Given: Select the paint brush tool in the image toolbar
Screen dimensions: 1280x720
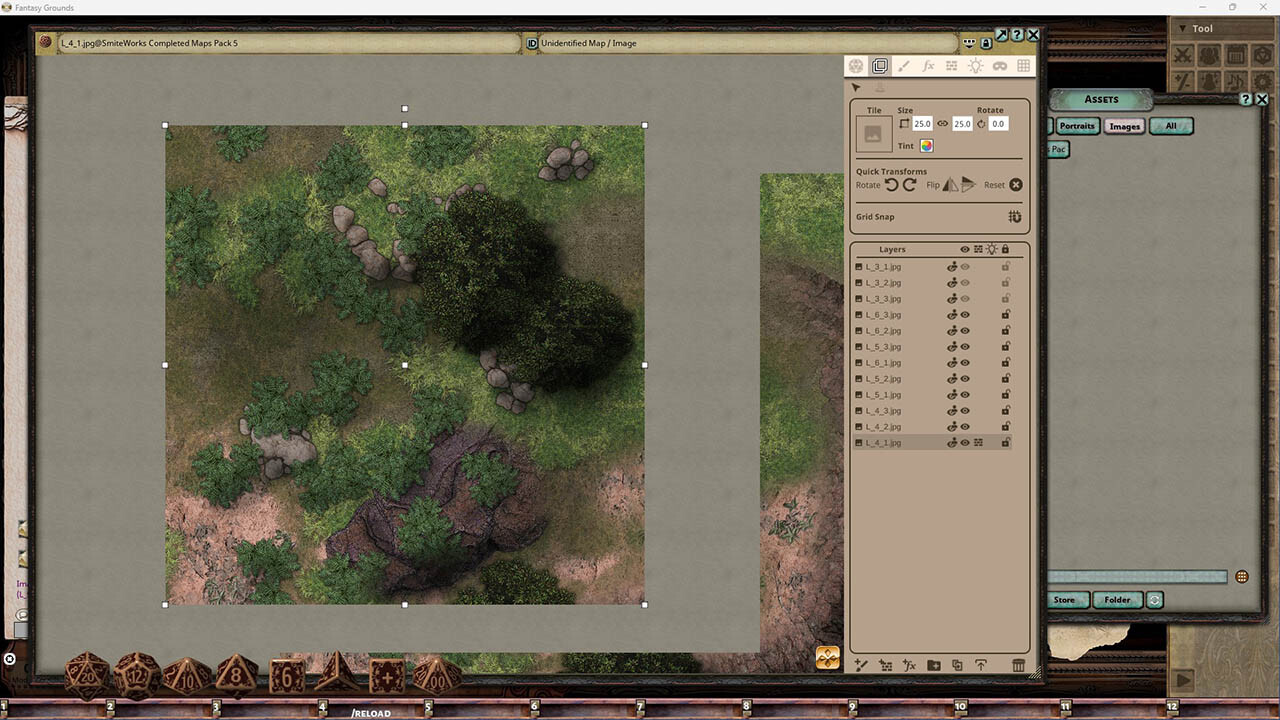Looking at the screenshot, I should tap(904, 66).
